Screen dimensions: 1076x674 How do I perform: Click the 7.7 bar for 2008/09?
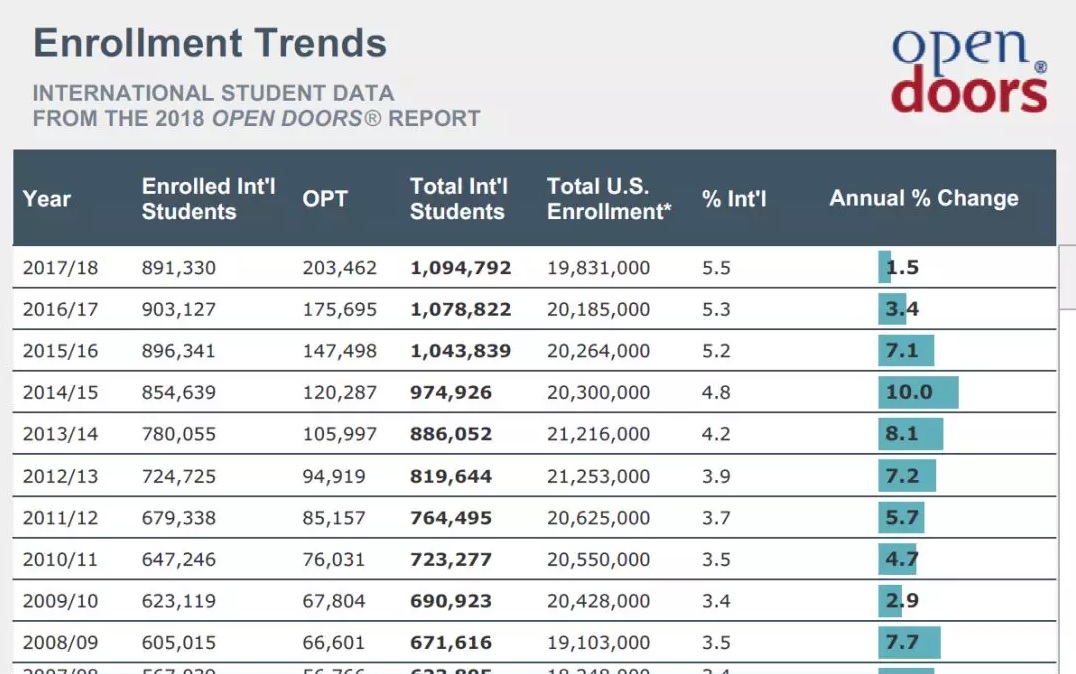[x=909, y=642]
